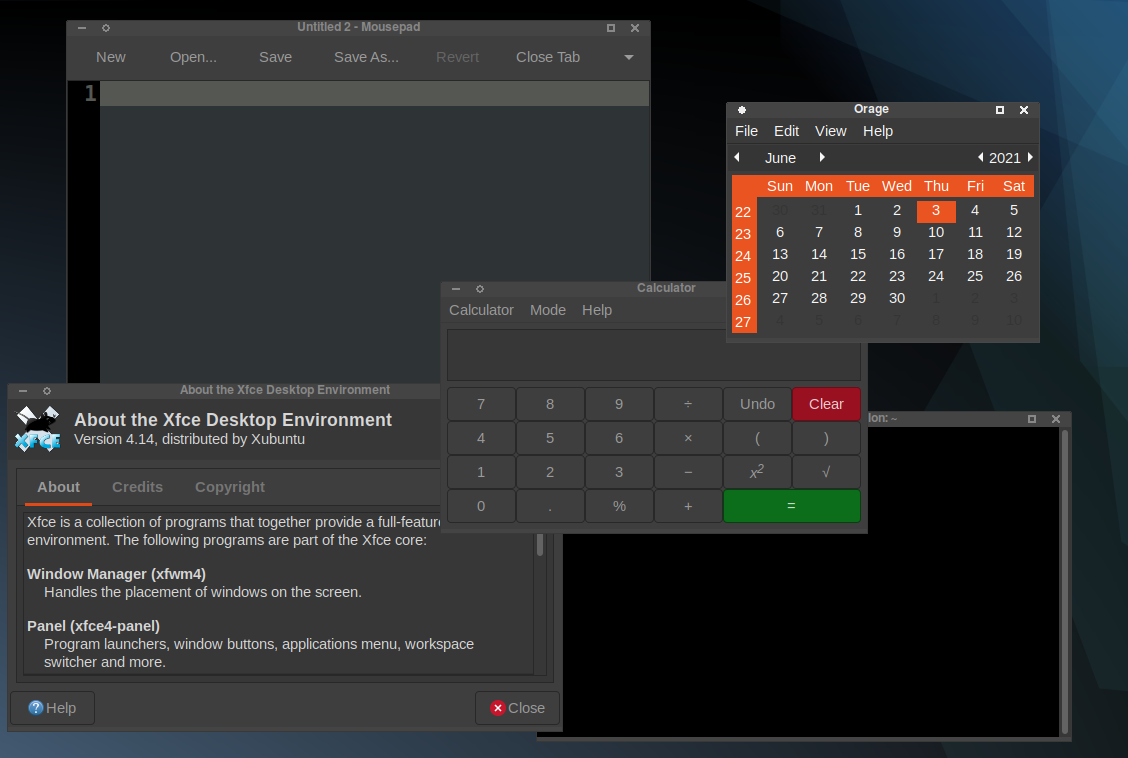Go to previous month in Orage

737,157
